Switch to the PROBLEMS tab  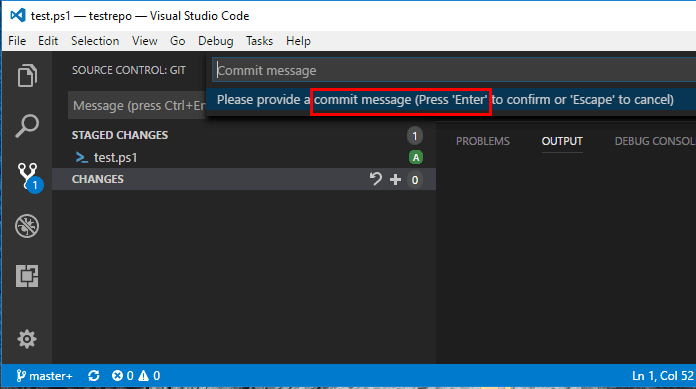click(482, 141)
